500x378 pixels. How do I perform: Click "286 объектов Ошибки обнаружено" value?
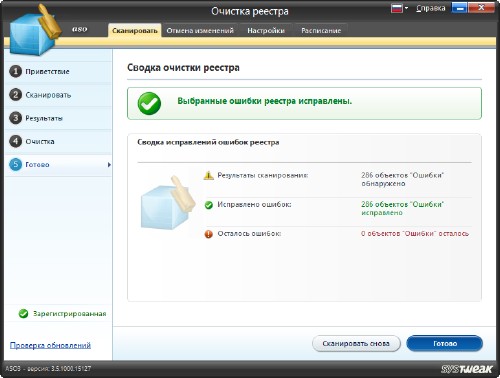pos(402,179)
